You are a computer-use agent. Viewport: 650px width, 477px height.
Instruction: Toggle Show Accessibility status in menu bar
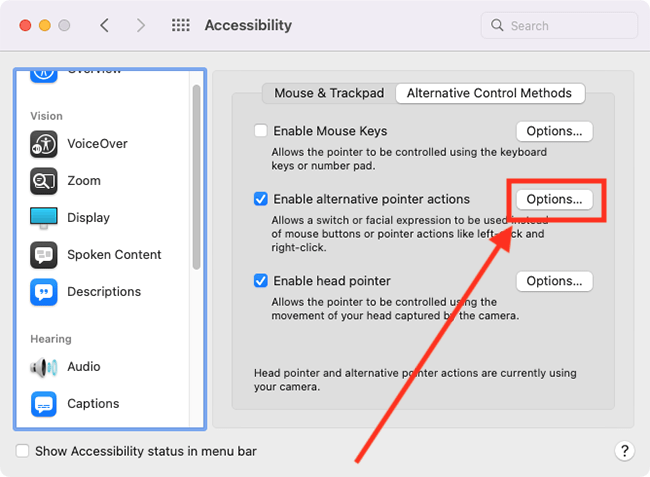[22, 450]
